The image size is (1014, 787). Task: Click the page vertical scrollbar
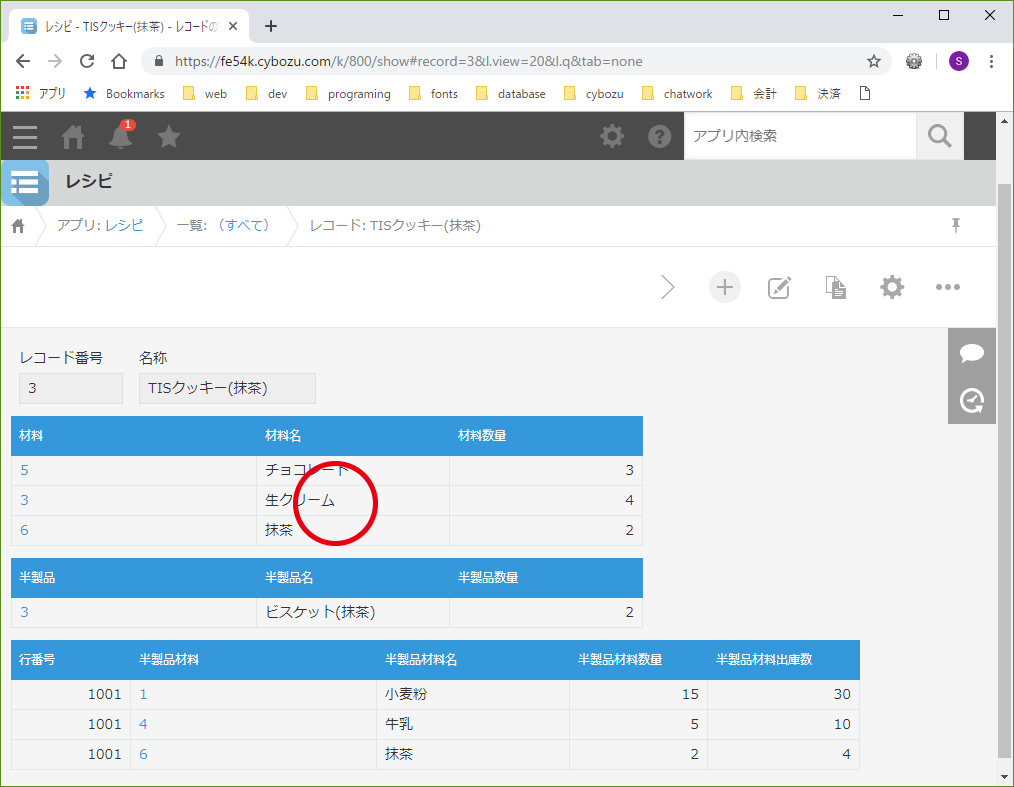tap(1004, 471)
